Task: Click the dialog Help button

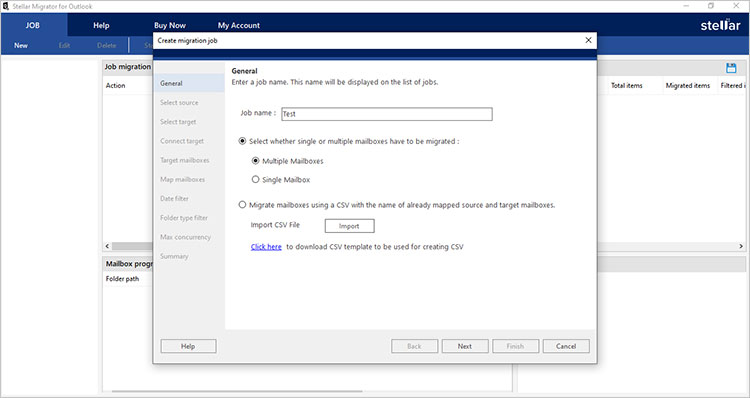Action: [188, 346]
